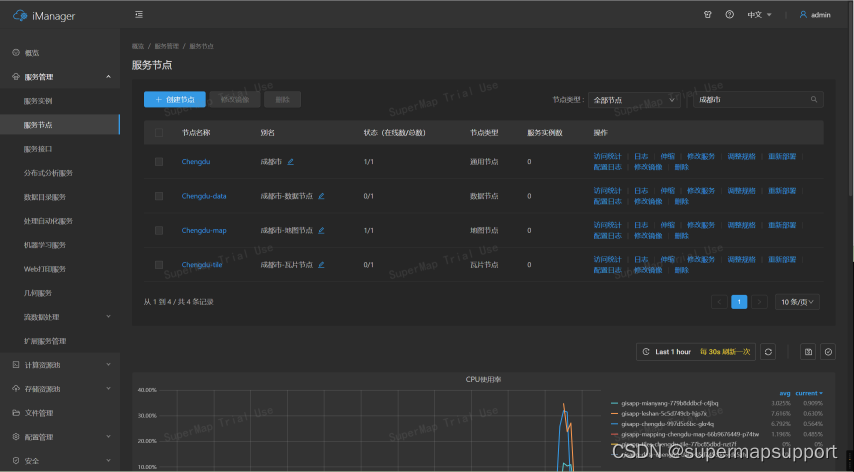Image resolution: width=854 pixels, height=472 pixels.
Task: Select 分布式分析服务 in the sidebar
Action: [48, 173]
